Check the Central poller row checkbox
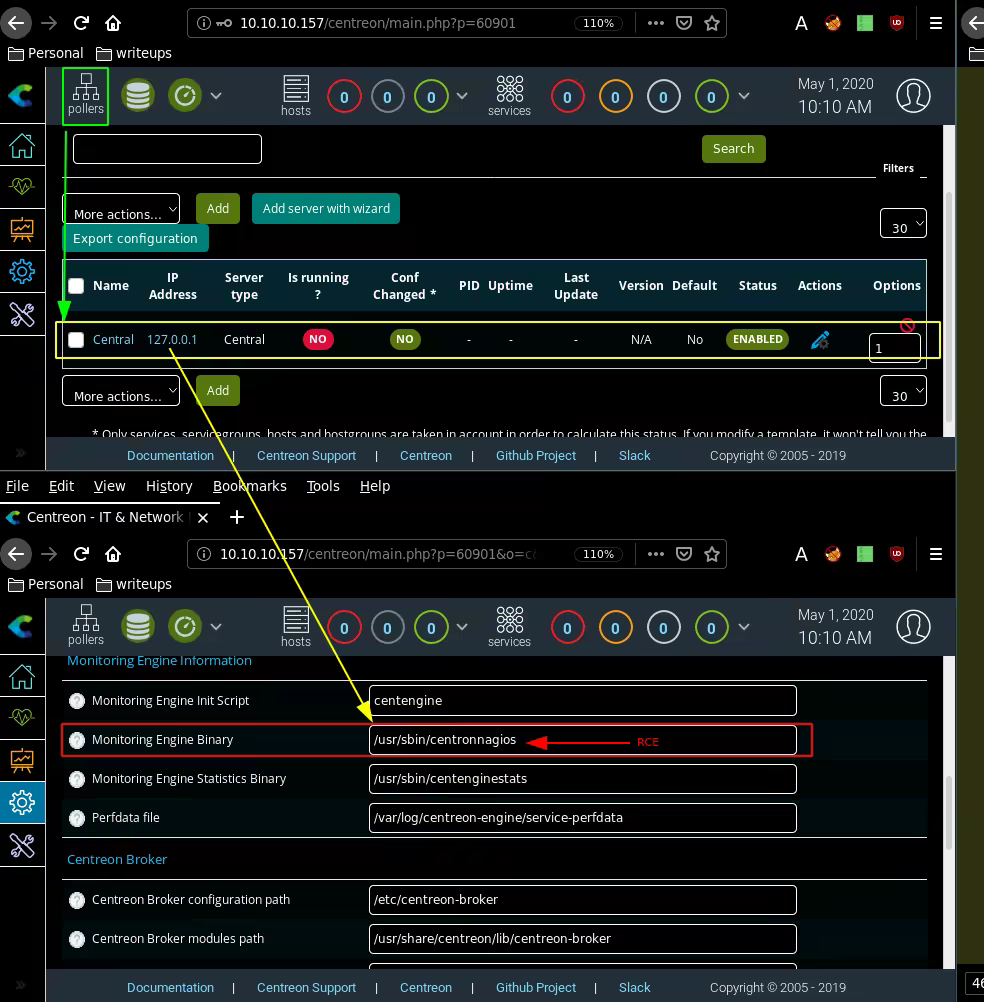 pos(76,340)
